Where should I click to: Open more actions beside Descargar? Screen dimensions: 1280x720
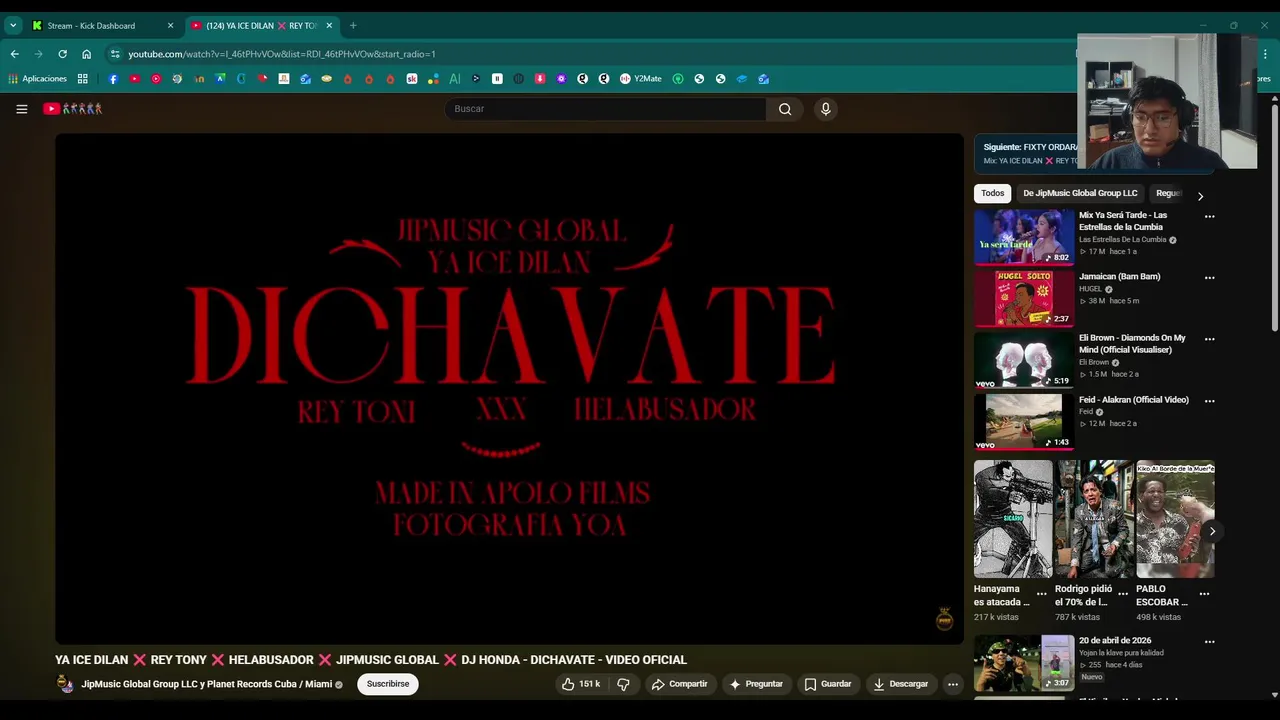pyautogui.click(x=953, y=684)
